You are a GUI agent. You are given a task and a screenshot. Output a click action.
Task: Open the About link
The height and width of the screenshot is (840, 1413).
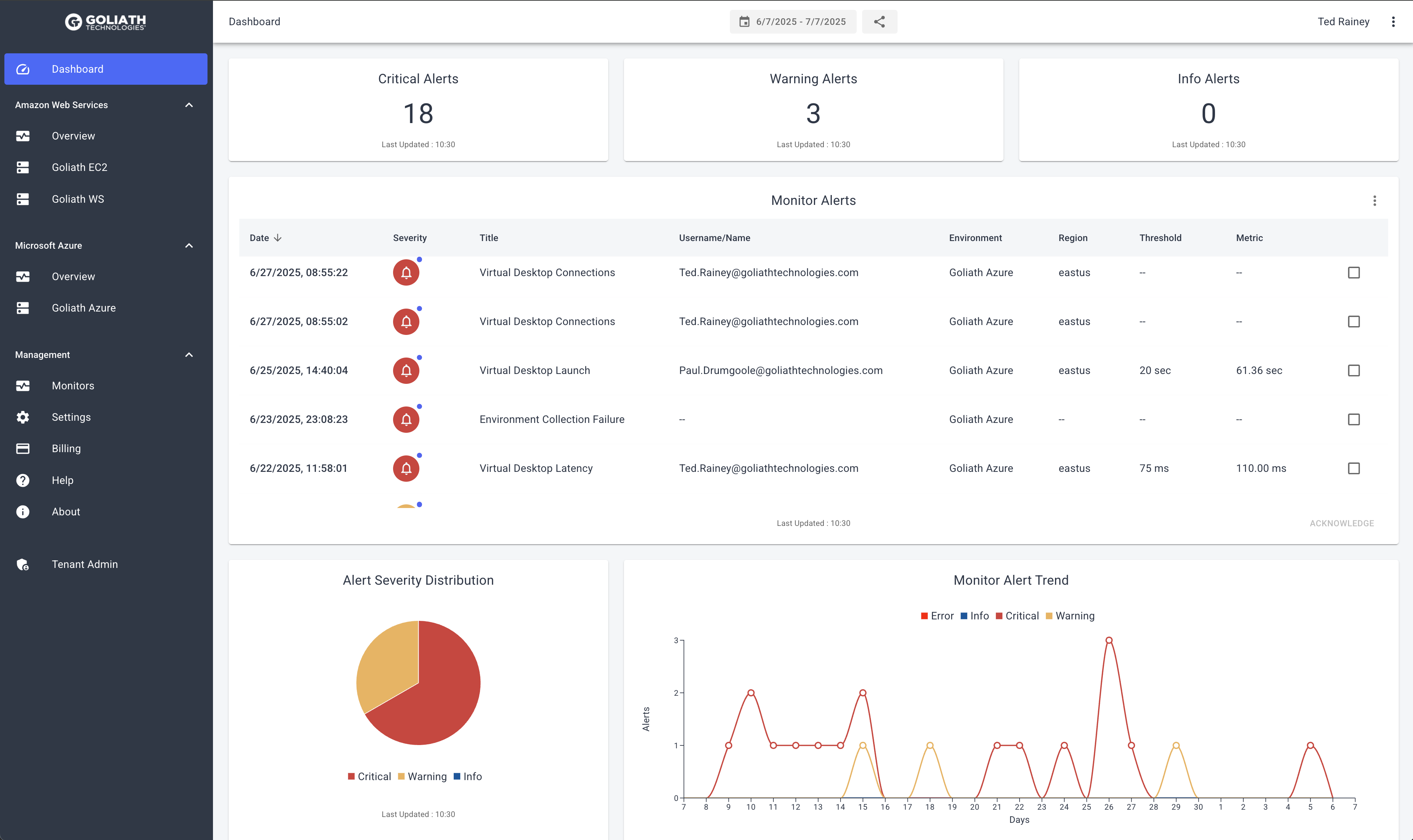coord(106,512)
